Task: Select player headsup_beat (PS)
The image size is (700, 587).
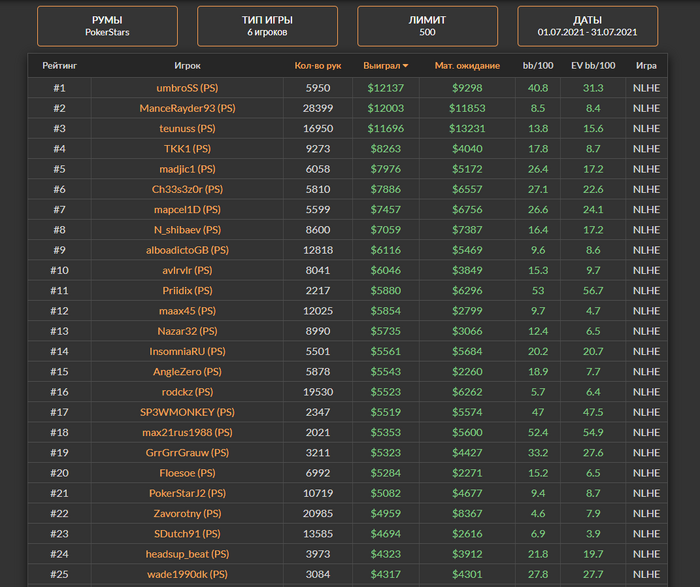Action: coord(187,554)
